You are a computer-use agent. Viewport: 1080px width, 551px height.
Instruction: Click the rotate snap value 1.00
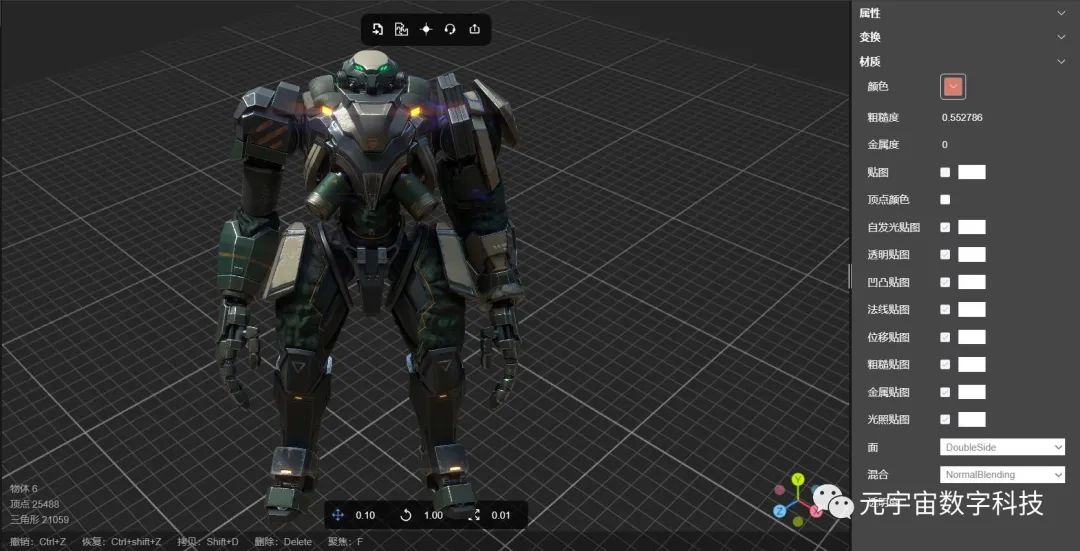[x=433, y=515]
